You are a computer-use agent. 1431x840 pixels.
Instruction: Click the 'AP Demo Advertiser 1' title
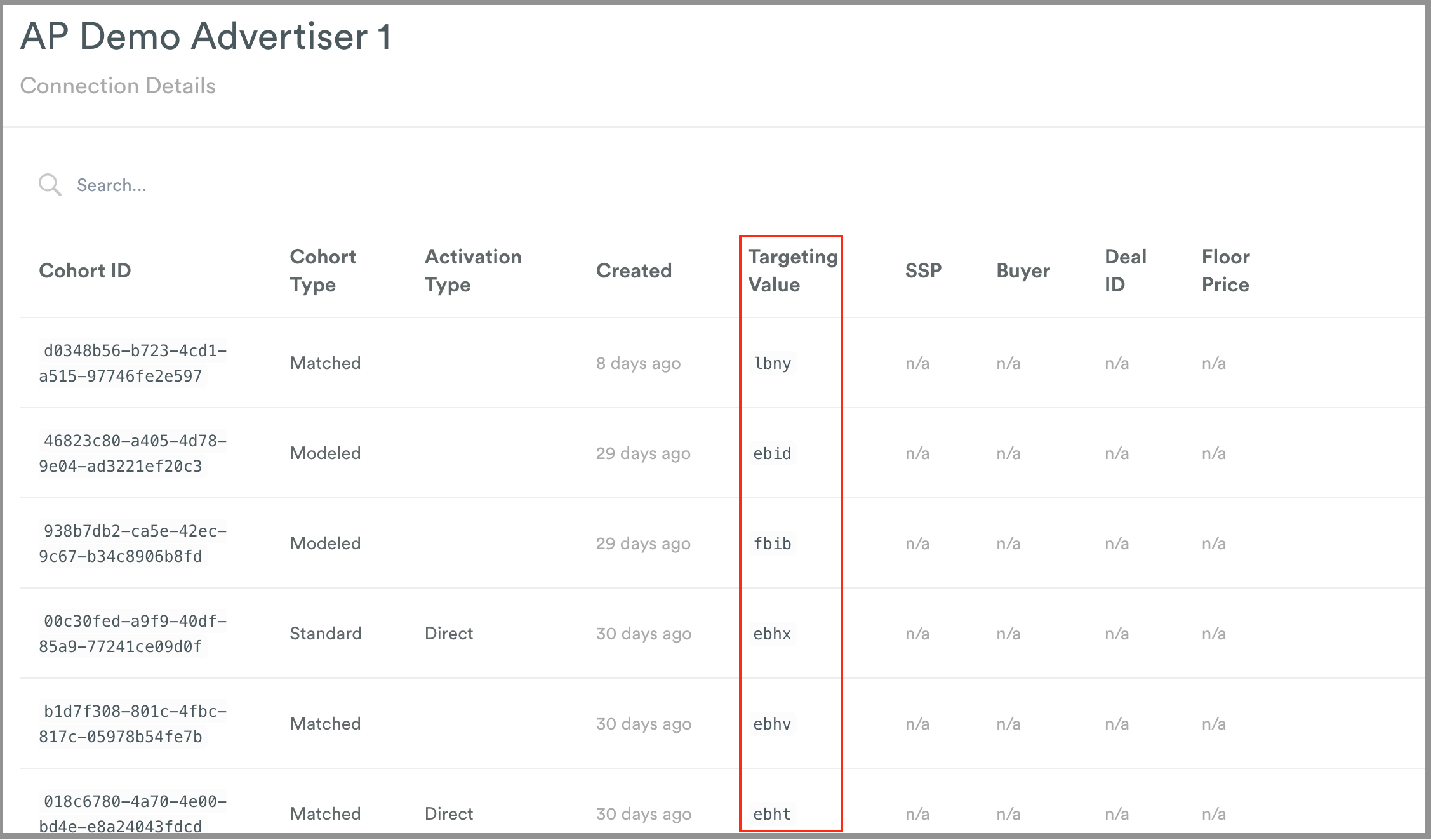(206, 36)
